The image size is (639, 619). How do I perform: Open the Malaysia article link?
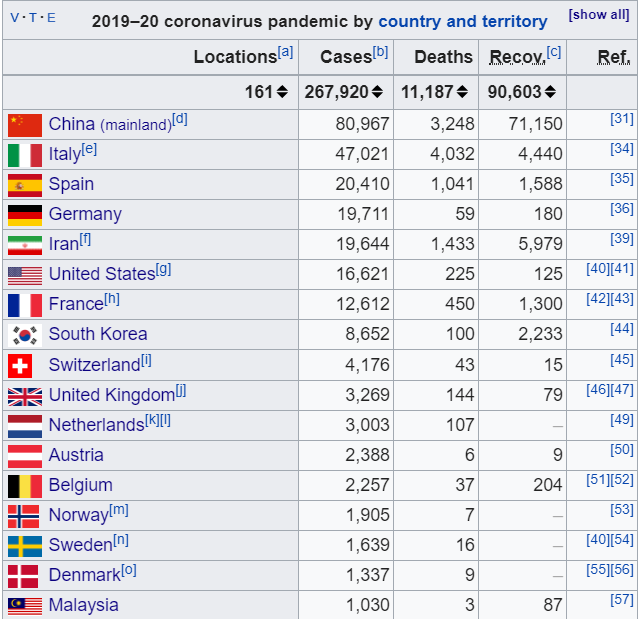[x=84, y=605]
